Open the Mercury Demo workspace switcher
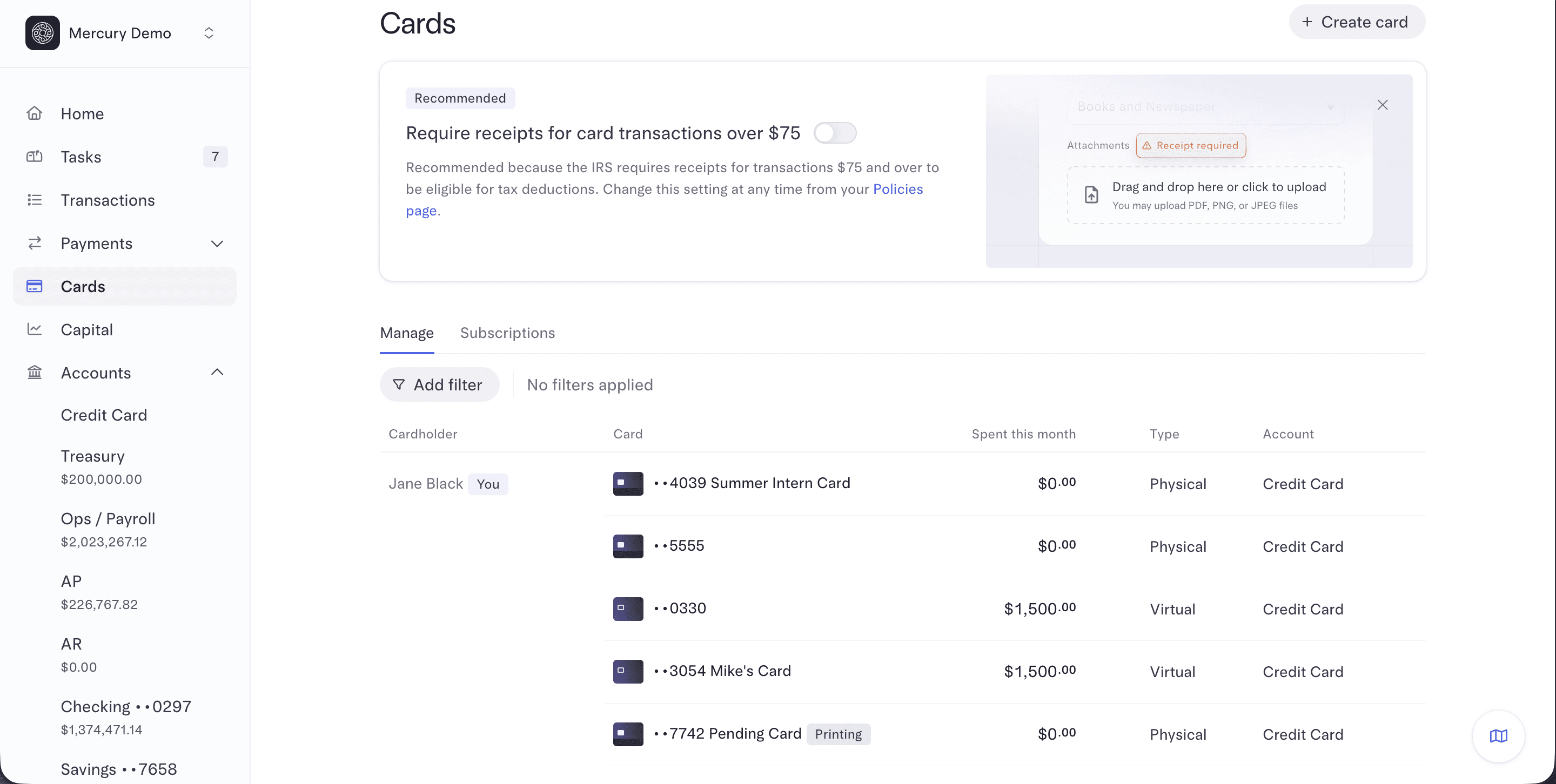 [x=209, y=32]
